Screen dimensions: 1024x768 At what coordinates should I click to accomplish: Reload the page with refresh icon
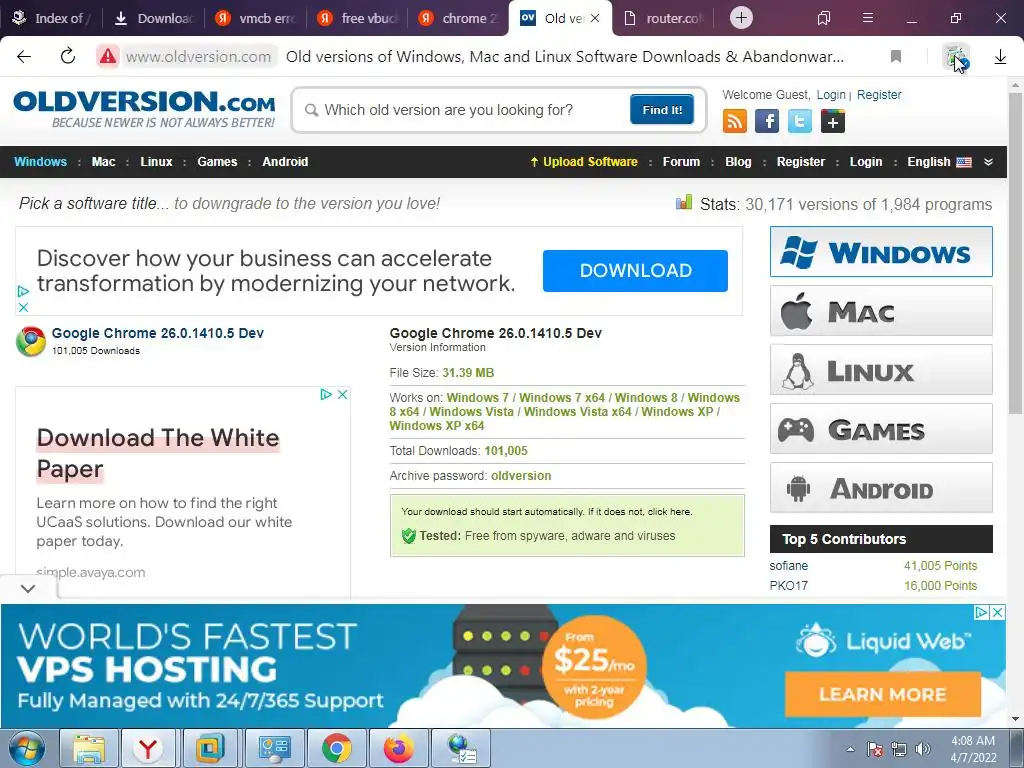[68, 56]
